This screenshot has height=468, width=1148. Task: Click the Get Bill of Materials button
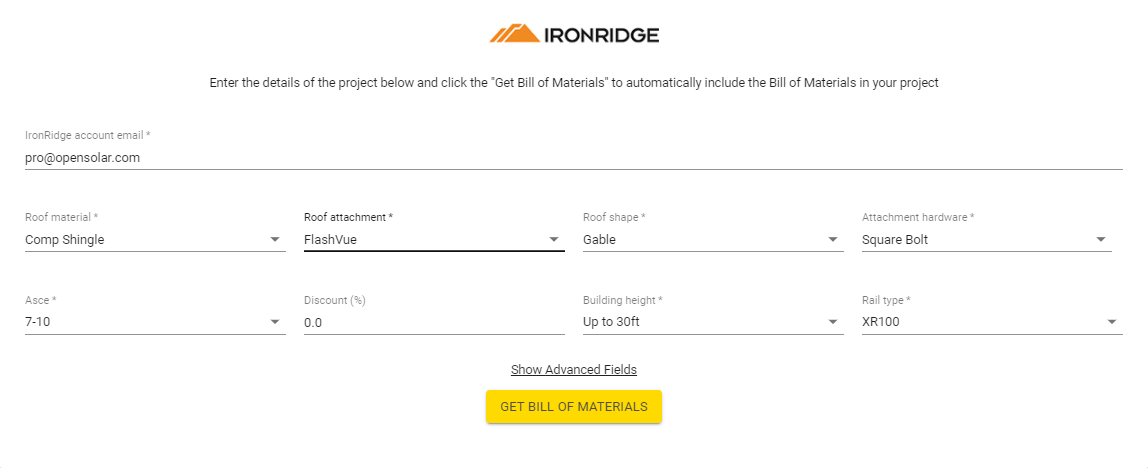pos(574,406)
